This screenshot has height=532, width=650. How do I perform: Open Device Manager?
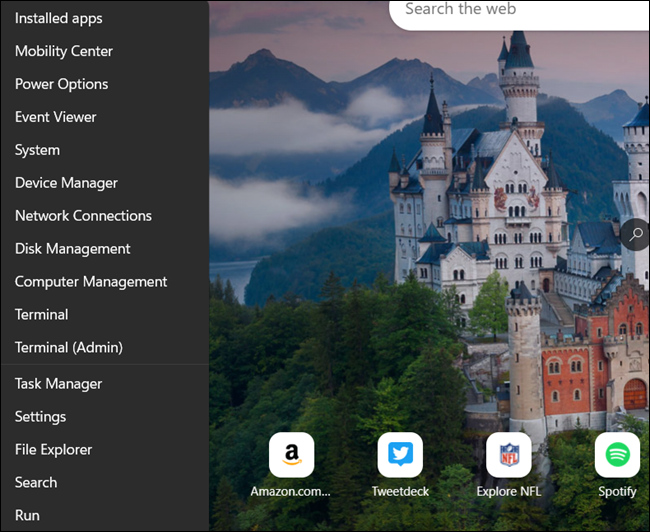(66, 183)
